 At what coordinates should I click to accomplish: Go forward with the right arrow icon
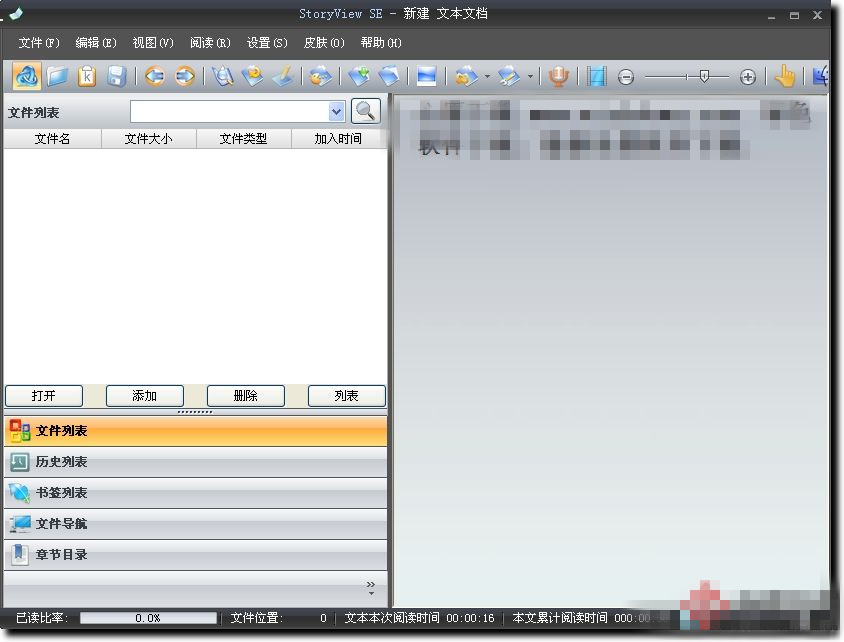coord(185,76)
